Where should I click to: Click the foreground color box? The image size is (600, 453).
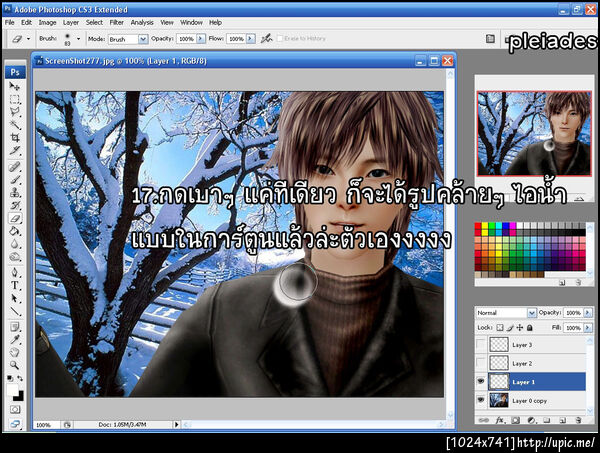[x=12, y=390]
